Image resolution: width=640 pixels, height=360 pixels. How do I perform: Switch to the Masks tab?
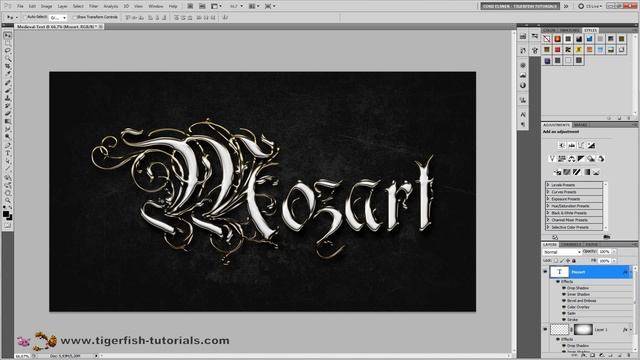(580, 124)
